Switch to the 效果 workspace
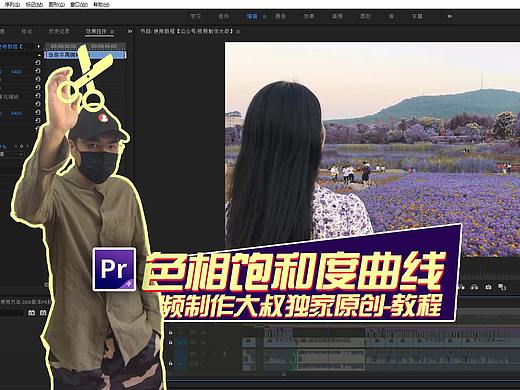The height and width of the screenshot is (390, 520). click(309, 16)
